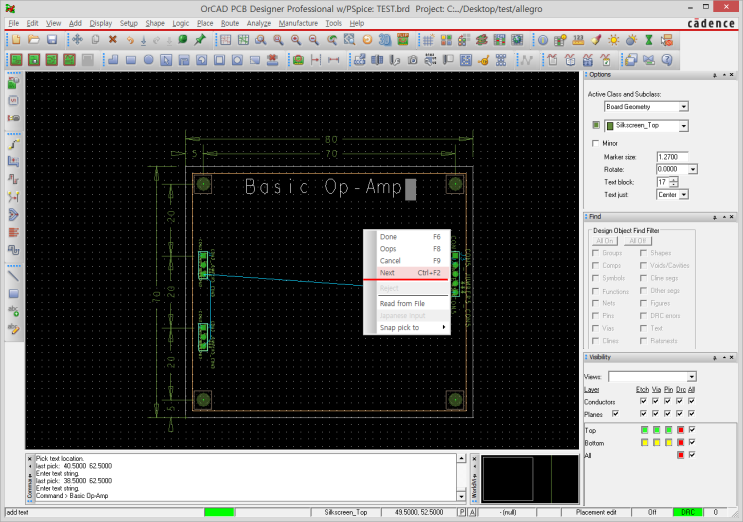743x522 pixels.
Task: Click Cancel in the context menu
Action: 390,261
